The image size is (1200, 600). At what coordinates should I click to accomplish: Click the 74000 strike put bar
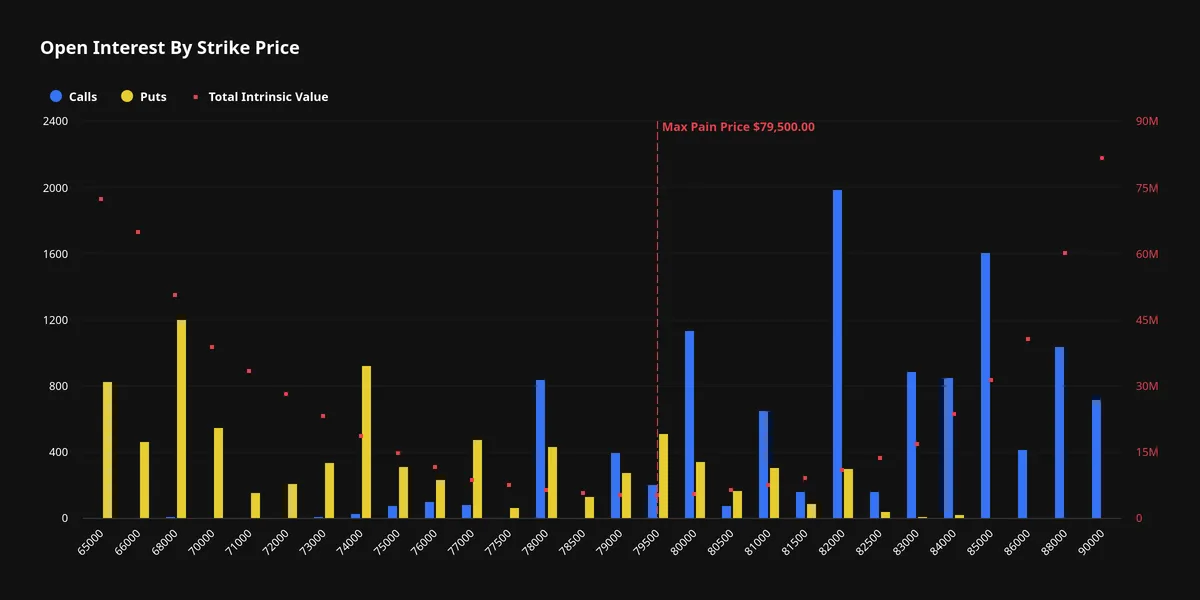[x=366, y=442]
